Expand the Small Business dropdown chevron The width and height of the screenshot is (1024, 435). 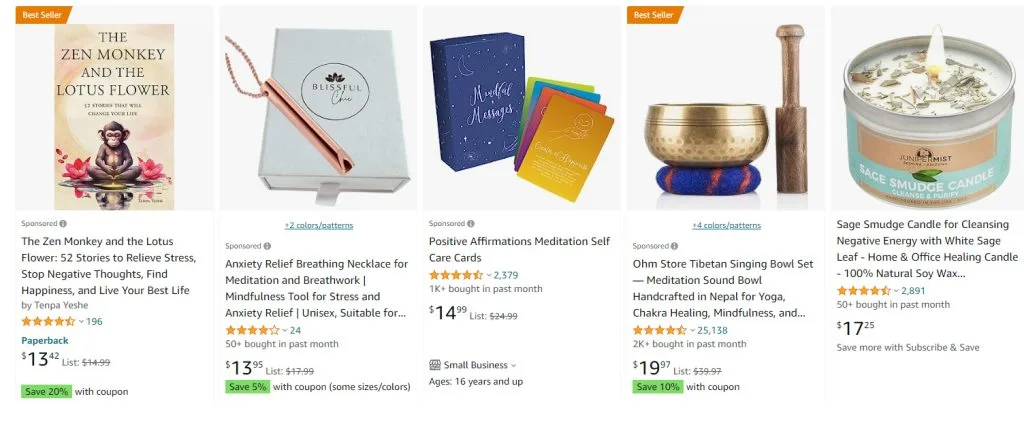pos(513,366)
